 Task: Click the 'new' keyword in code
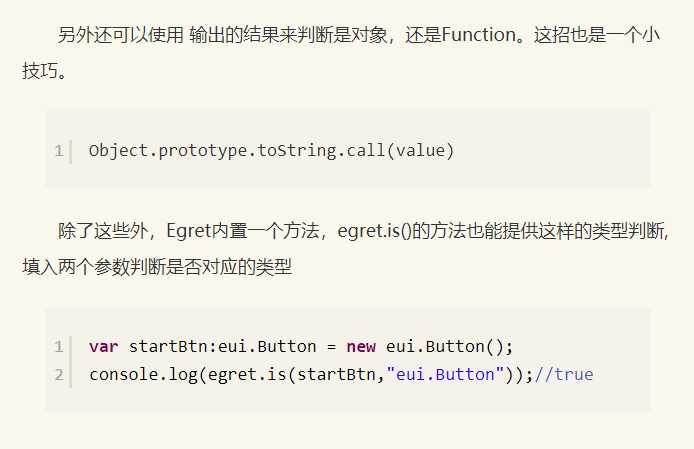pos(361,346)
